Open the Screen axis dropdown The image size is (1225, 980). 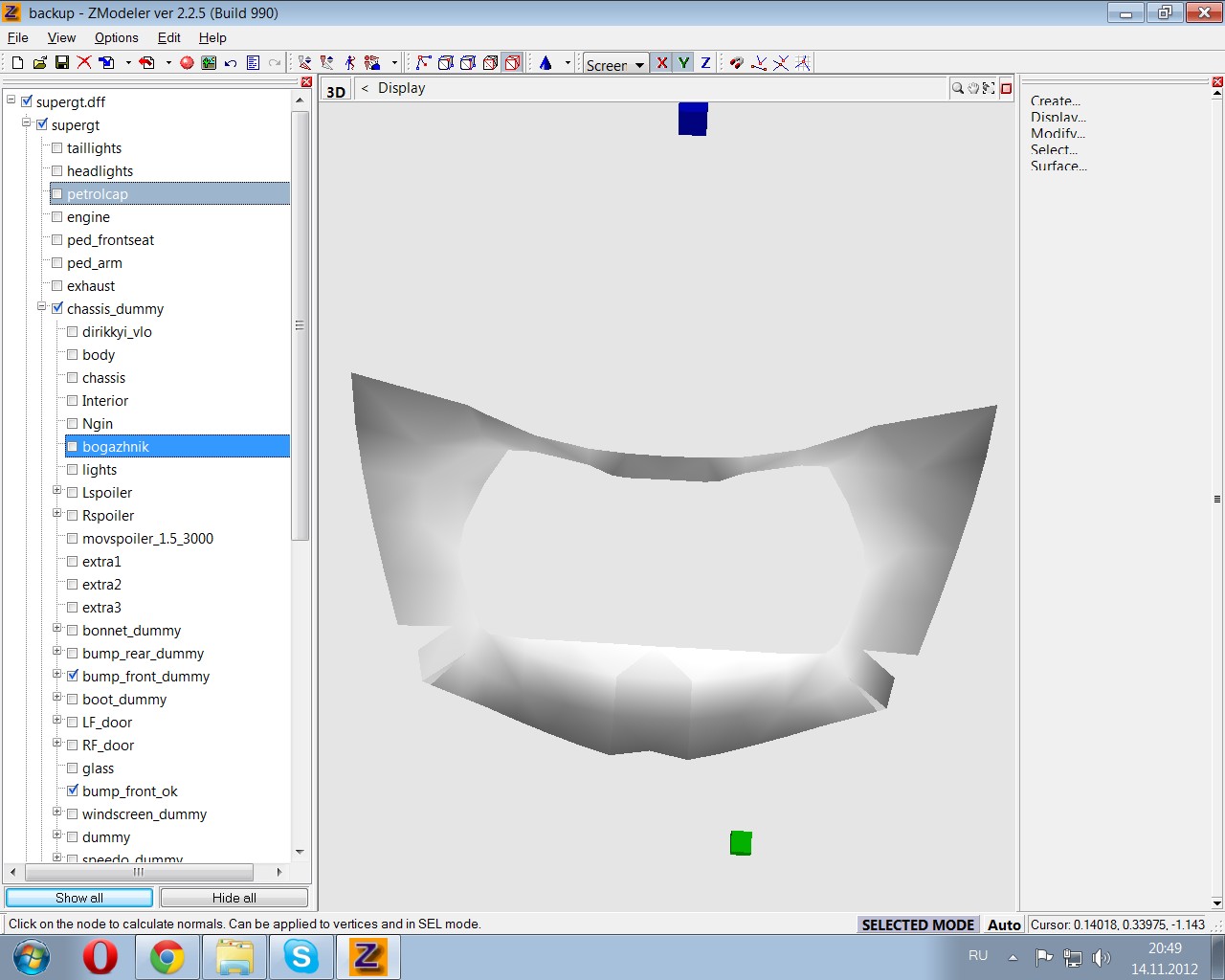point(639,65)
